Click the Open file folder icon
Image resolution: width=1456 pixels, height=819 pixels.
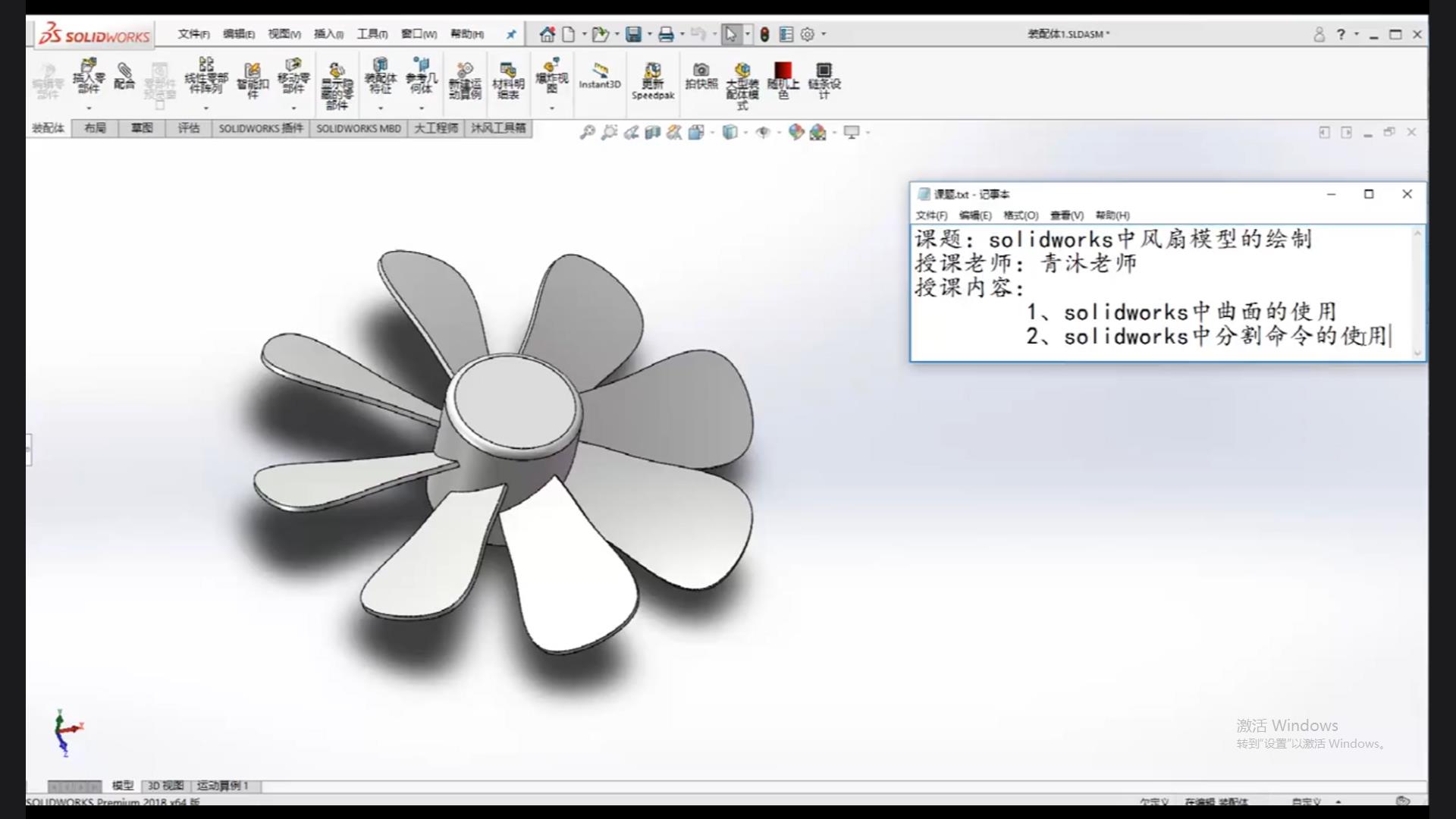[x=601, y=34]
